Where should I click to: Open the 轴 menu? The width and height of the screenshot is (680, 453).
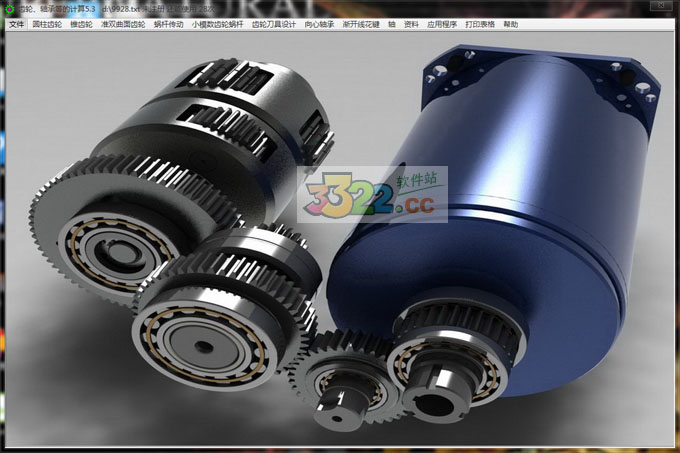click(x=392, y=24)
